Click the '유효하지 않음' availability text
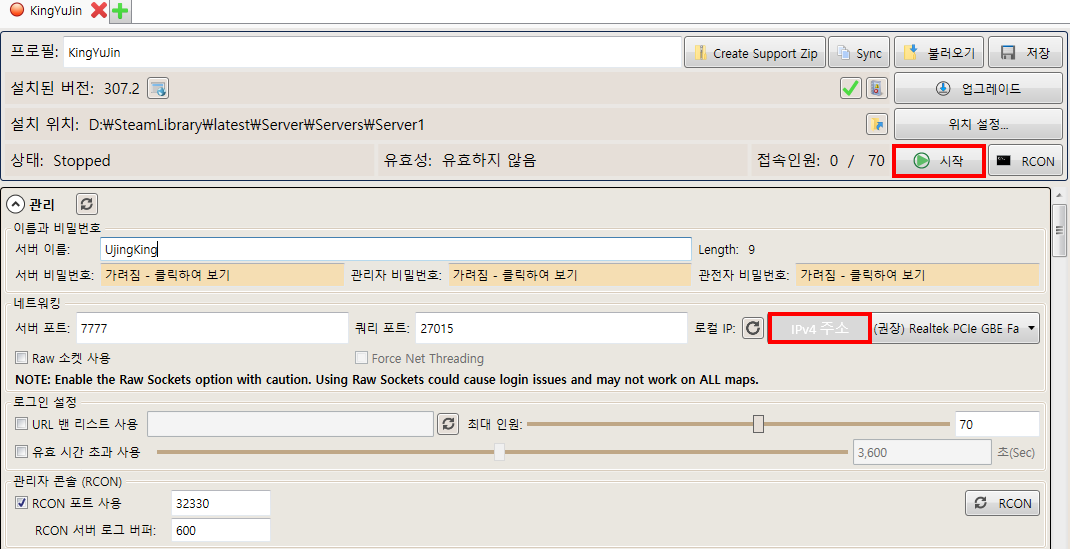 (489, 161)
